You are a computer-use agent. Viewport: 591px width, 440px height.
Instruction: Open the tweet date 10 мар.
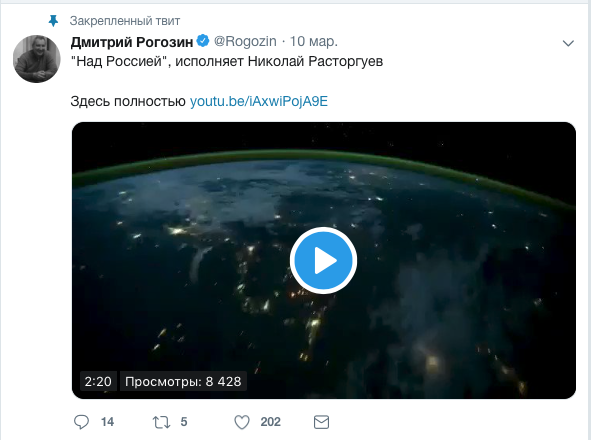[313, 41]
